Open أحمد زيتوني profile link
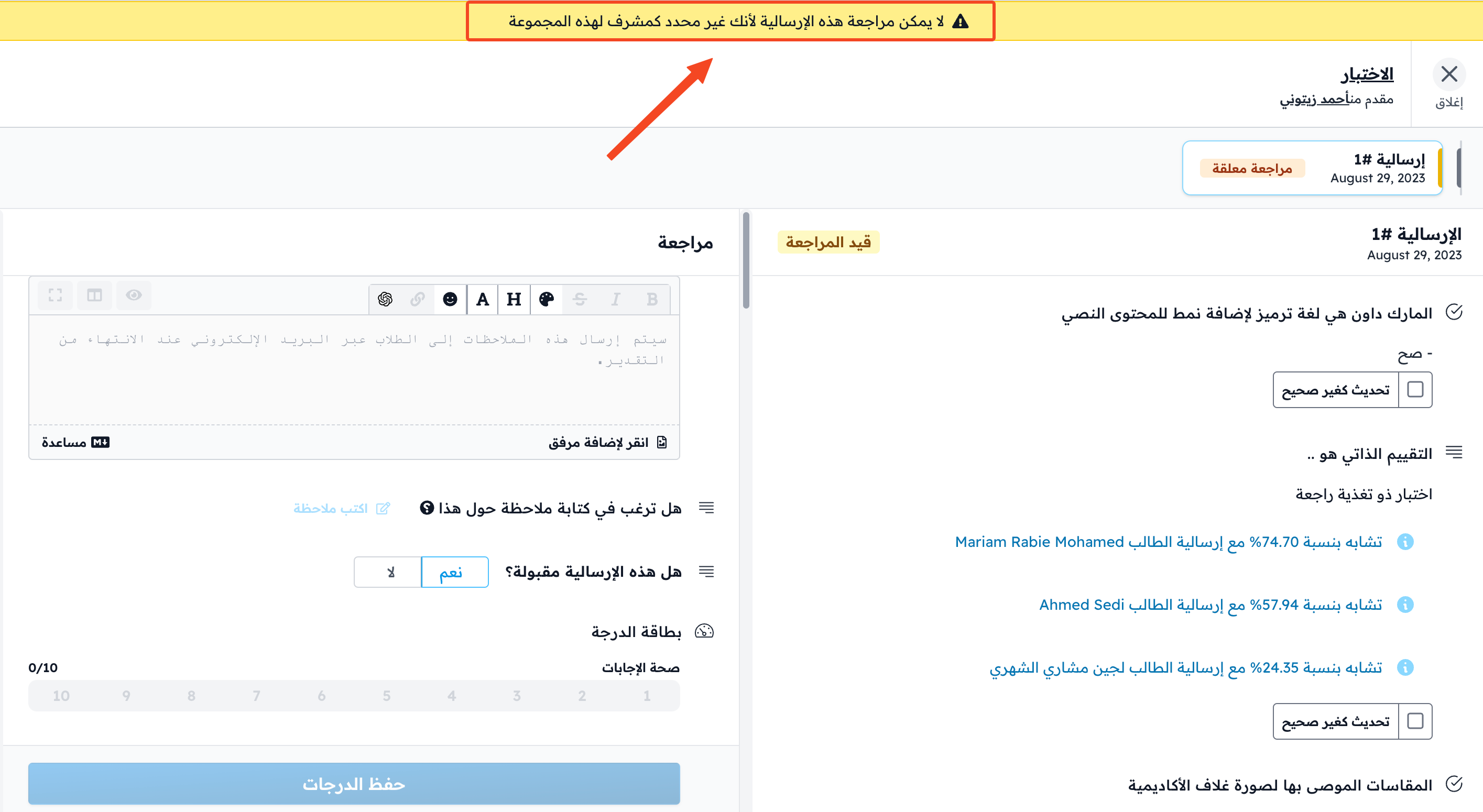 pyautogui.click(x=1314, y=100)
